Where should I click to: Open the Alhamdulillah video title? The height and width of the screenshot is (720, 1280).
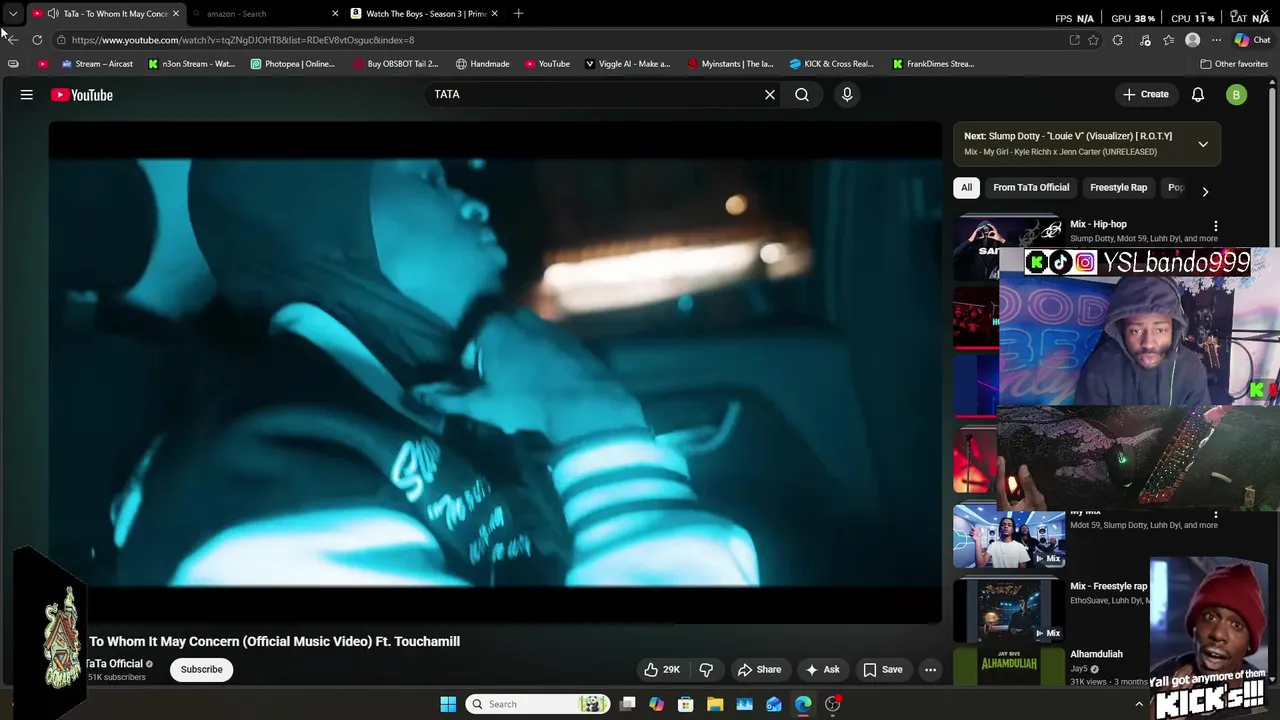(1096, 654)
